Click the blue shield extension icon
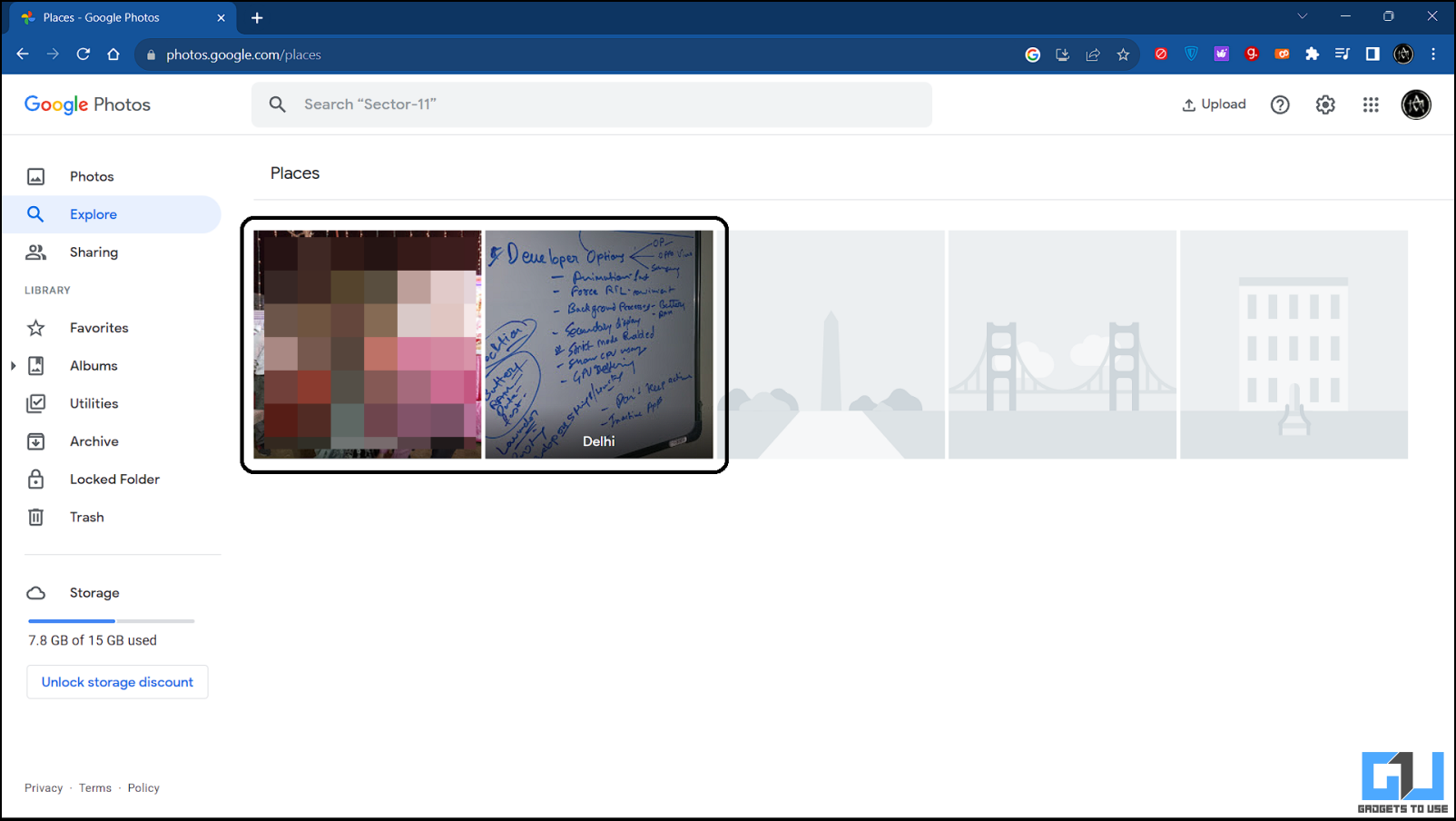 tap(1191, 54)
